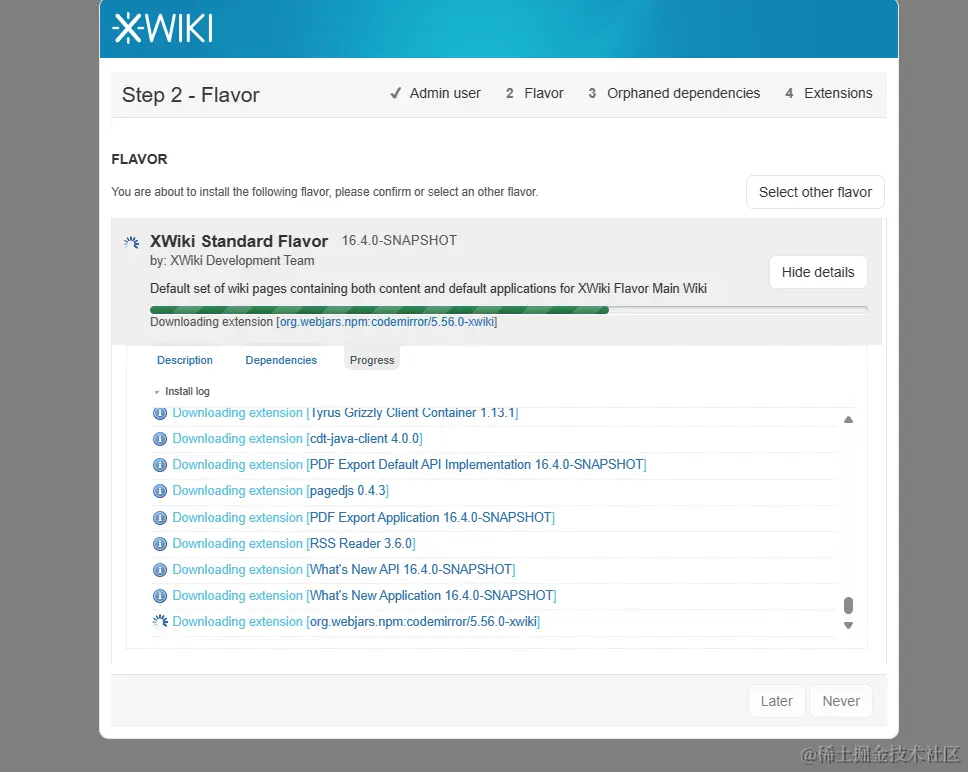Image resolution: width=968 pixels, height=772 pixels.
Task: Click the loading spinner beside XWiki Standard Flavor
Action: coord(131,243)
